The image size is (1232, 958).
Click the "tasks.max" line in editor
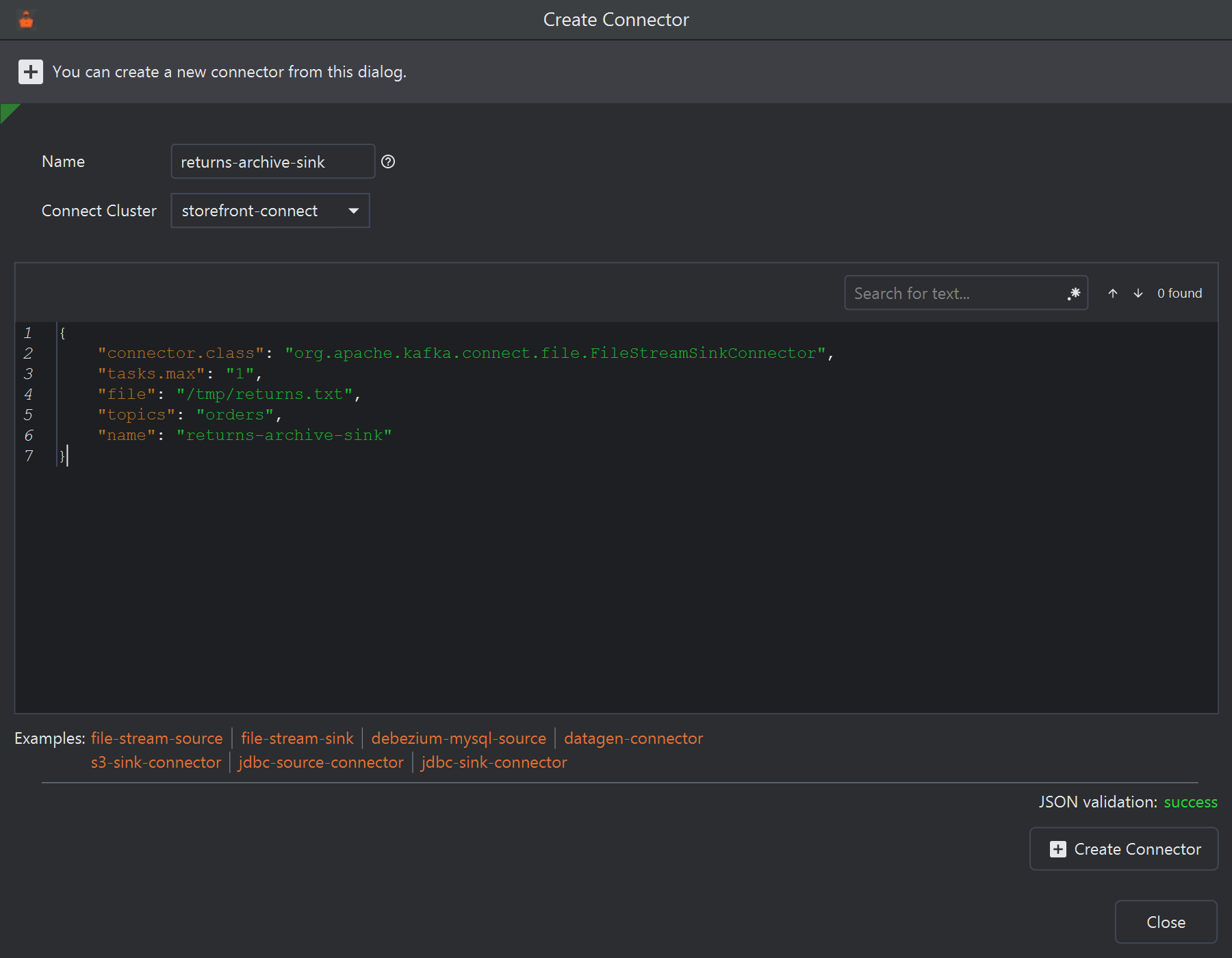click(179, 374)
